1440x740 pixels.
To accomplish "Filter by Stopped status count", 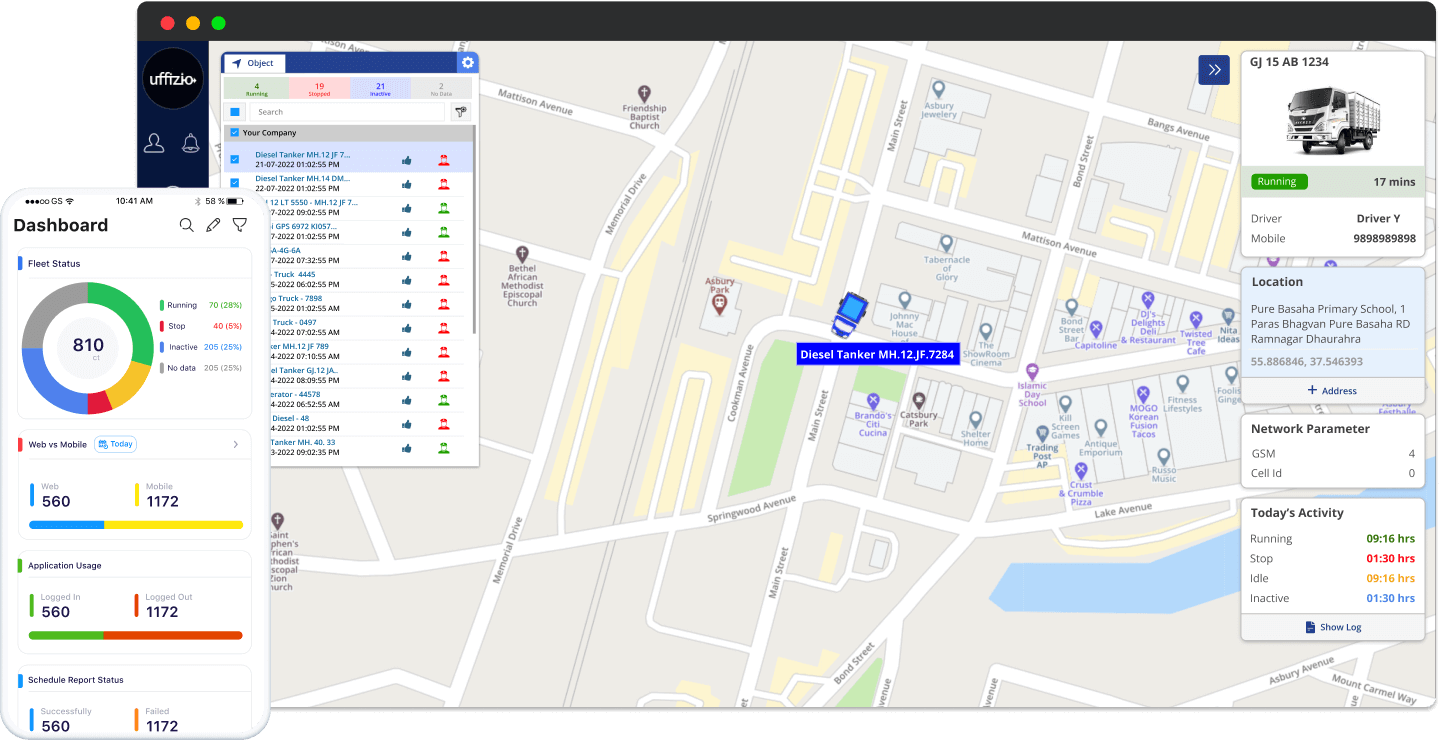I will 319,89.
